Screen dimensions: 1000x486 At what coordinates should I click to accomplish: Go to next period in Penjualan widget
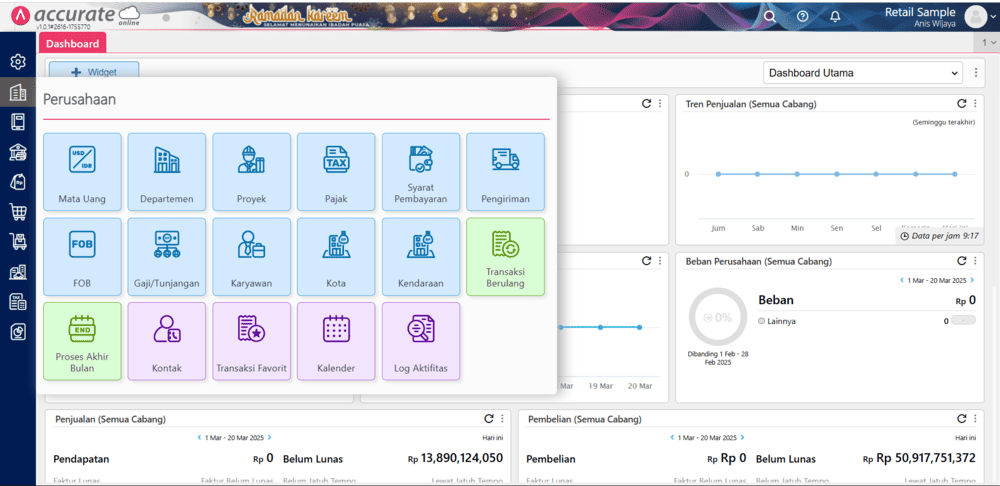269,438
